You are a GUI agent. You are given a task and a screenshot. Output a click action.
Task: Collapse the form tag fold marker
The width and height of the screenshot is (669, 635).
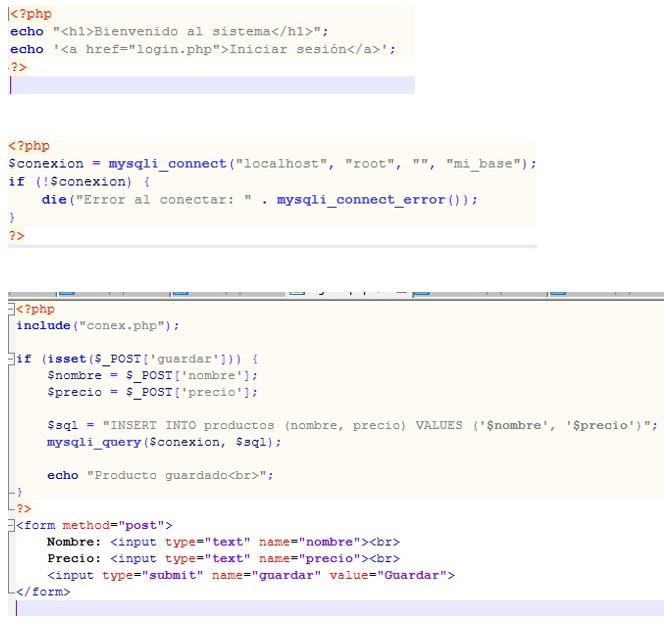point(10,525)
